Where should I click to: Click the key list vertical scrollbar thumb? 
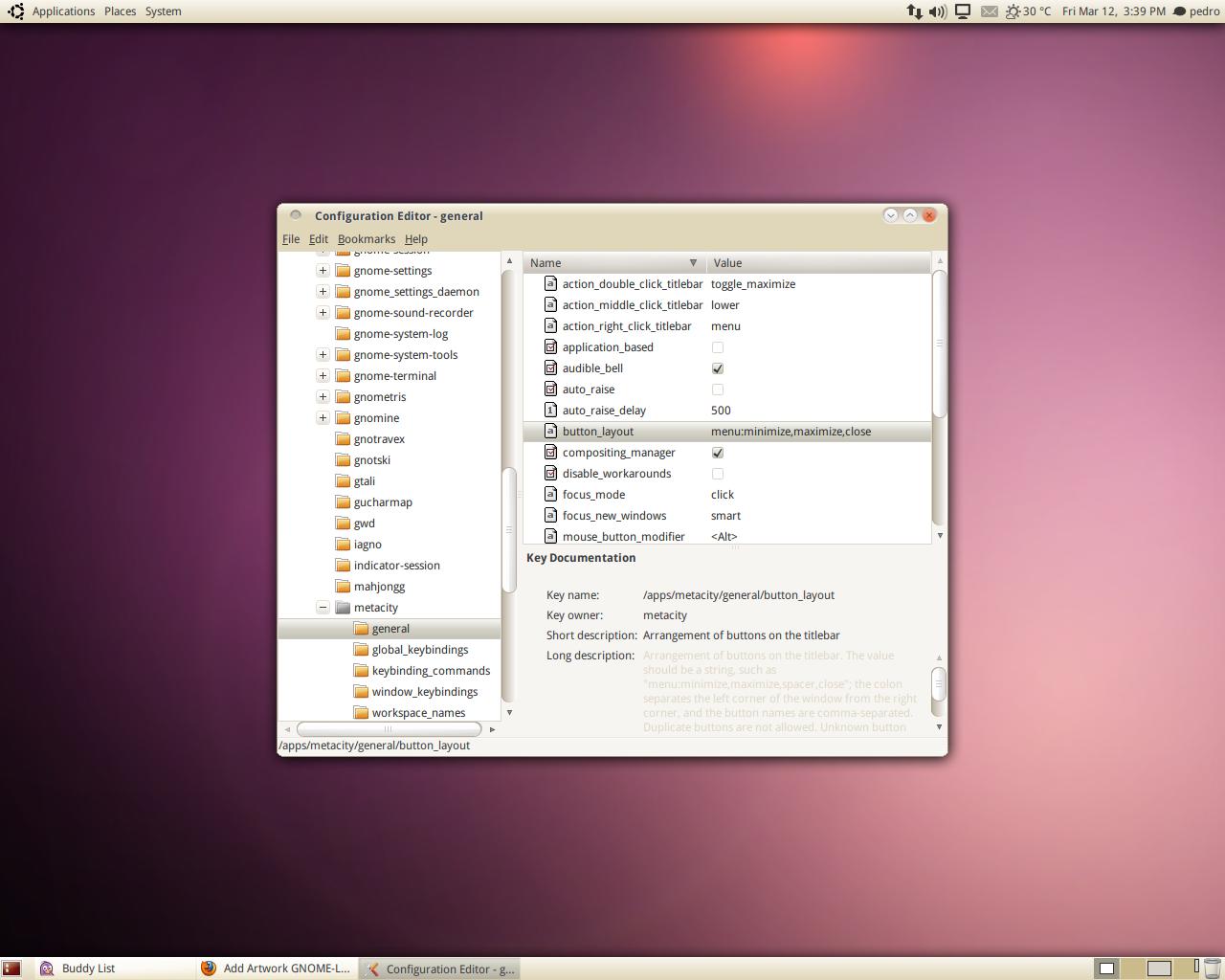(939, 344)
